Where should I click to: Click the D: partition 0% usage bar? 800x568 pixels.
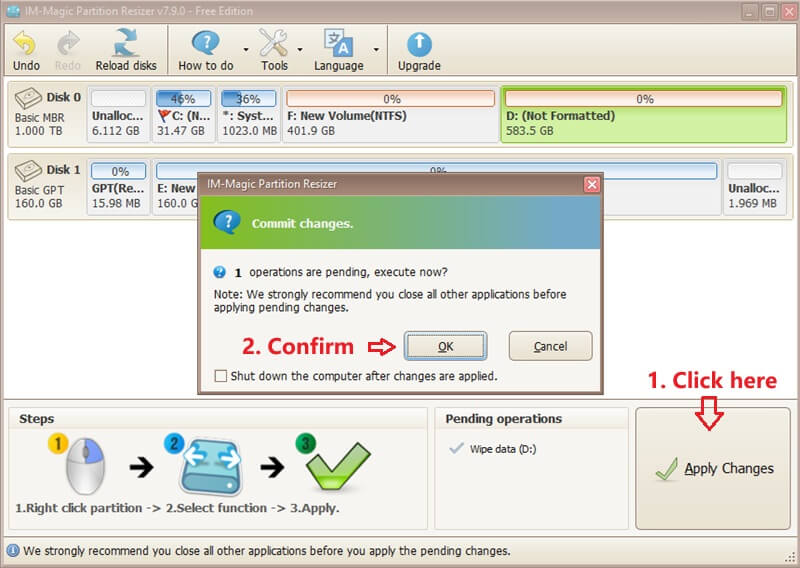(x=644, y=98)
